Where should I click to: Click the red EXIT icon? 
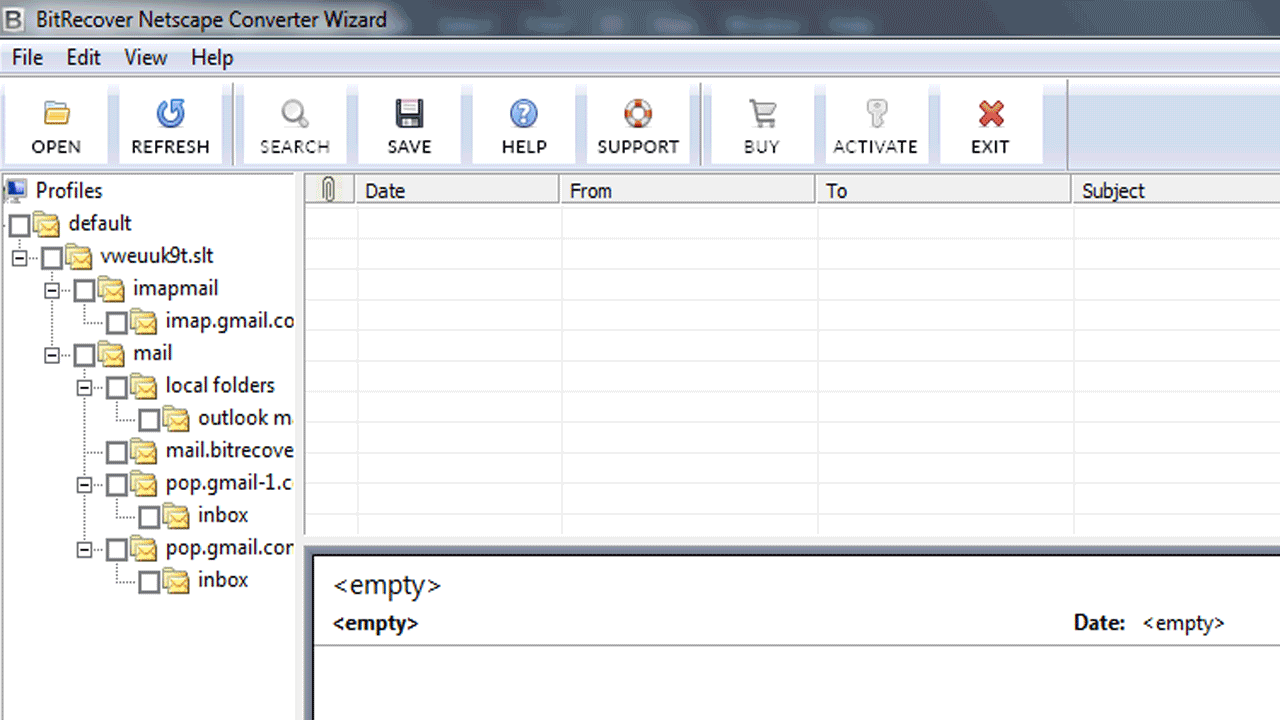pyautogui.click(x=990, y=114)
